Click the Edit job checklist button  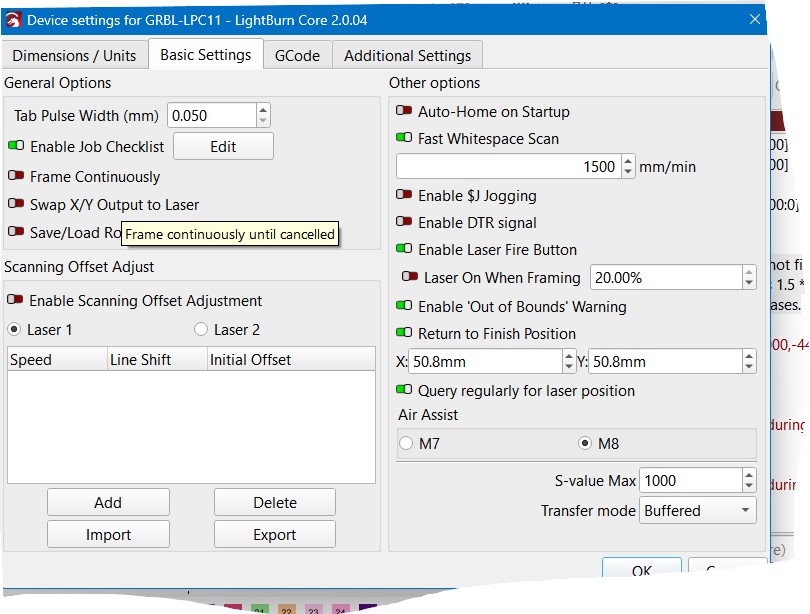pyautogui.click(x=223, y=146)
